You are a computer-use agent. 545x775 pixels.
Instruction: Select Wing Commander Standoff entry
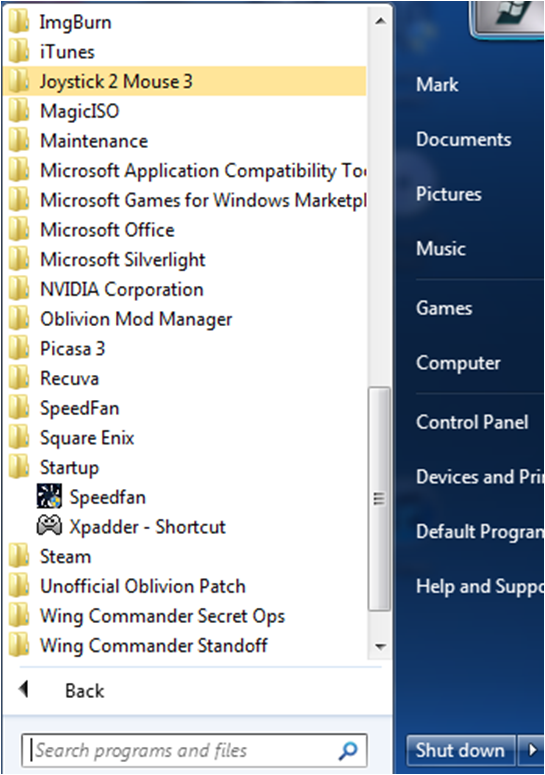coord(184,645)
